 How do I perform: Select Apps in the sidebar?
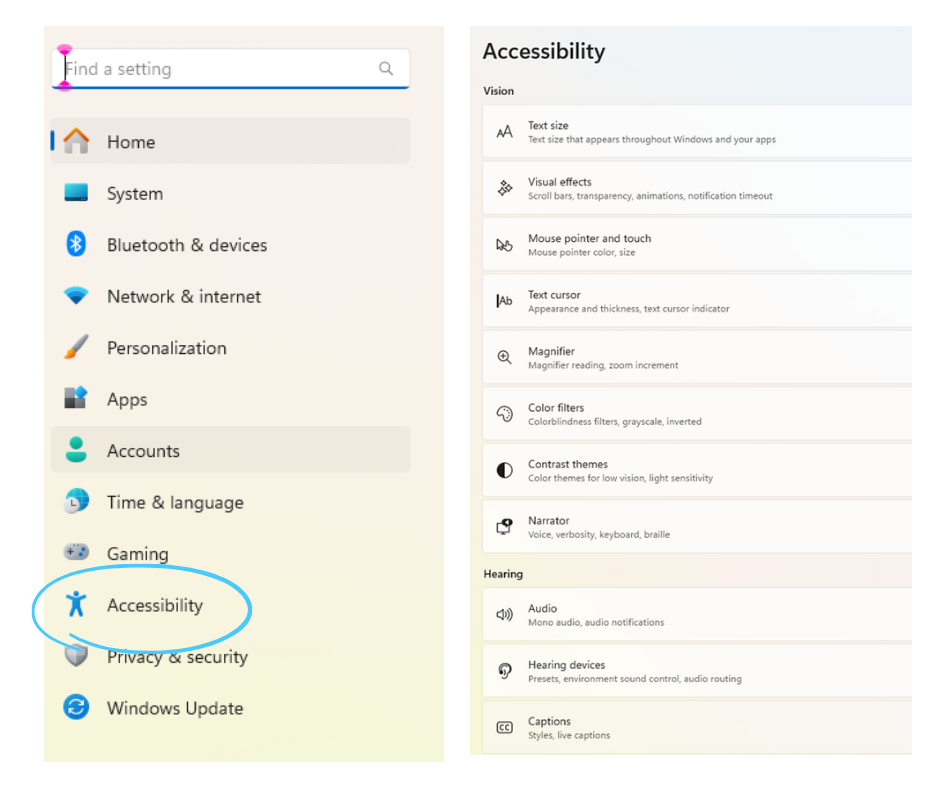[231, 399]
